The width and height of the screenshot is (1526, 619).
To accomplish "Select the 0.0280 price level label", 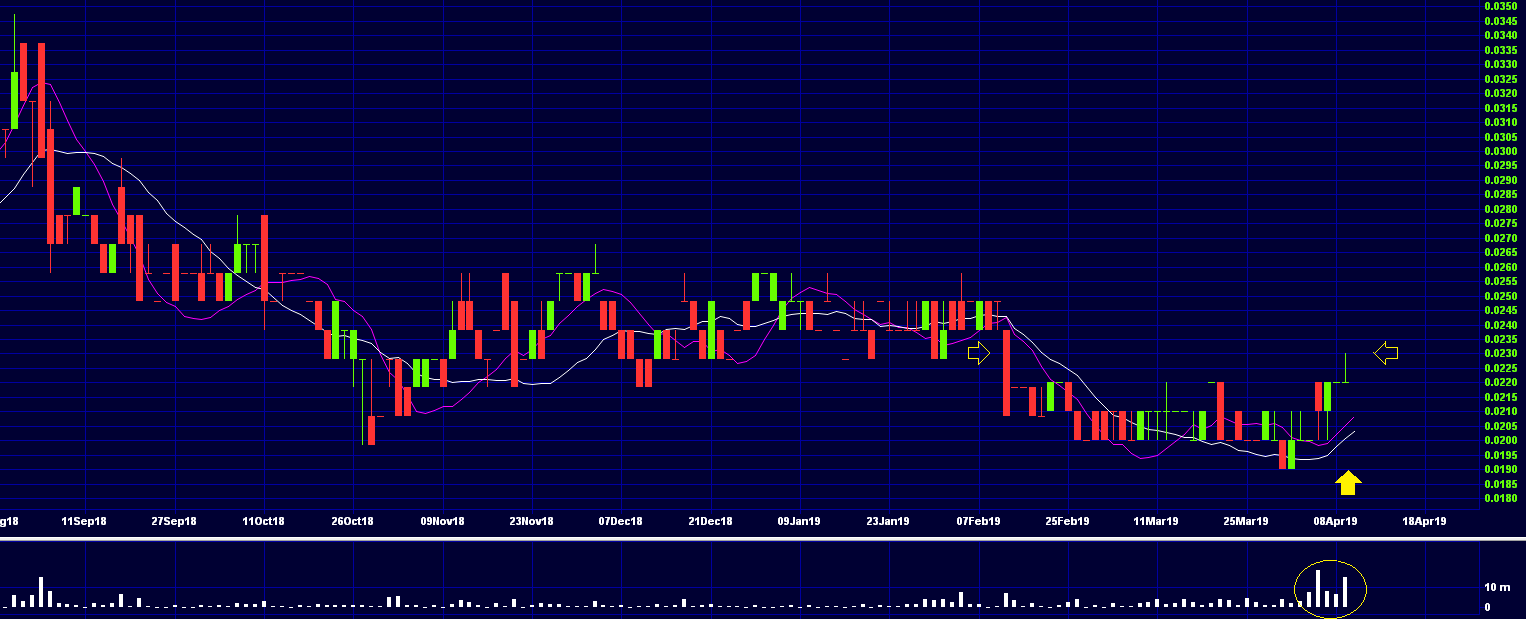I will click(1502, 209).
